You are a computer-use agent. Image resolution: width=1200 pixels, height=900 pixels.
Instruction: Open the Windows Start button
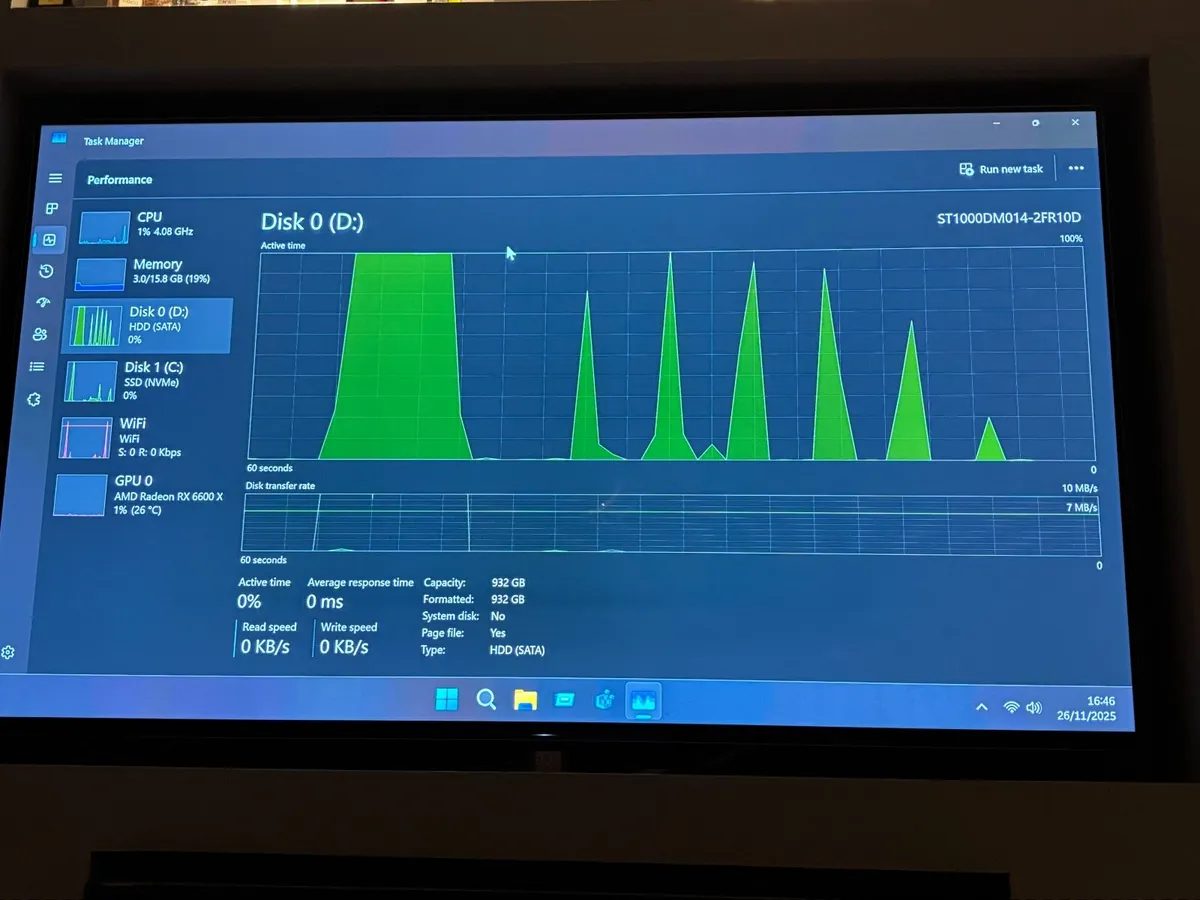tap(447, 699)
